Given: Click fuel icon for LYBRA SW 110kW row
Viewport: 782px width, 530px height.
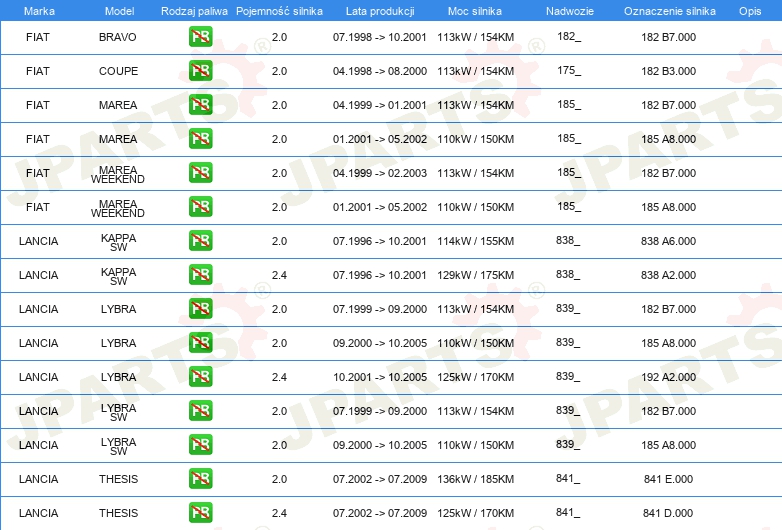Looking at the screenshot, I should [200, 444].
